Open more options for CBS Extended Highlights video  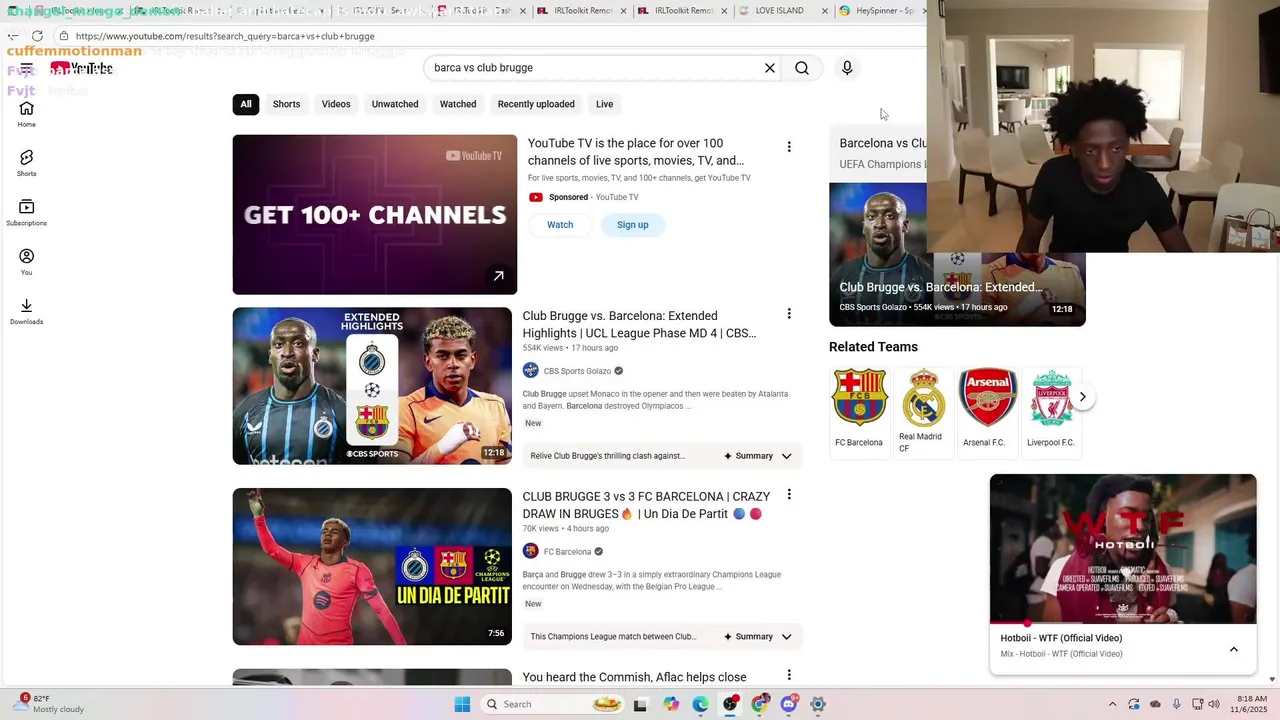coord(789,314)
